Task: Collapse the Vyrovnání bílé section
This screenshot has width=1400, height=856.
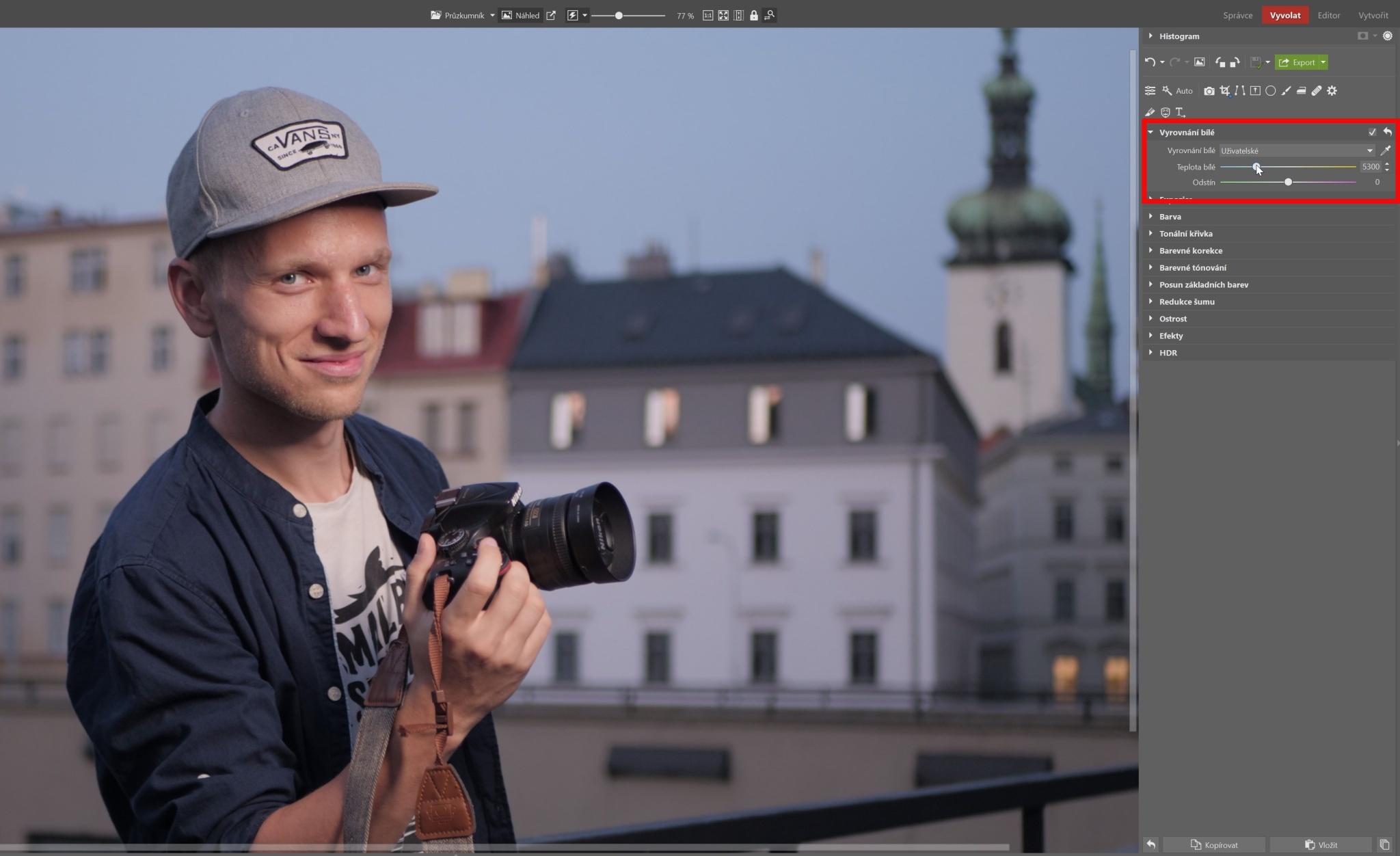Action: pos(1150,132)
